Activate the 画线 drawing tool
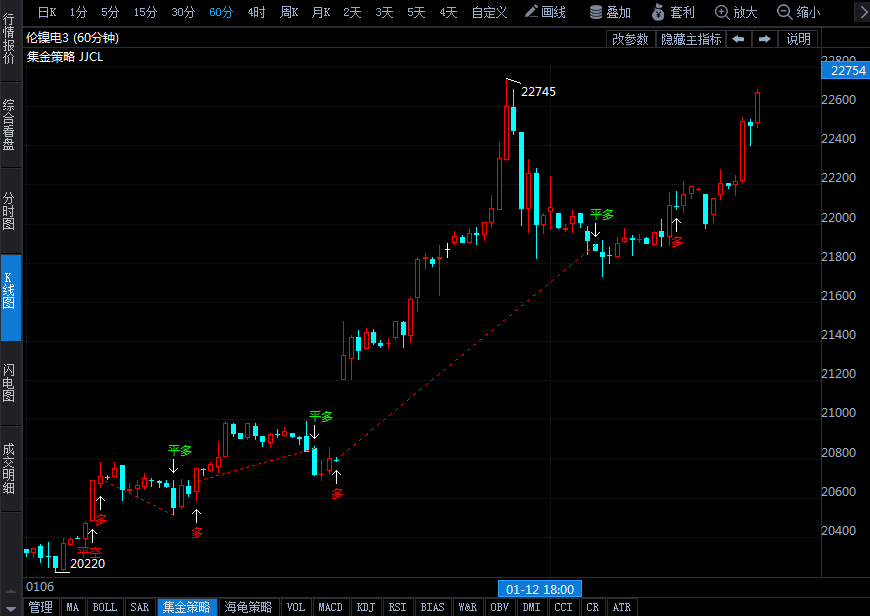The image size is (870, 616). [545, 12]
